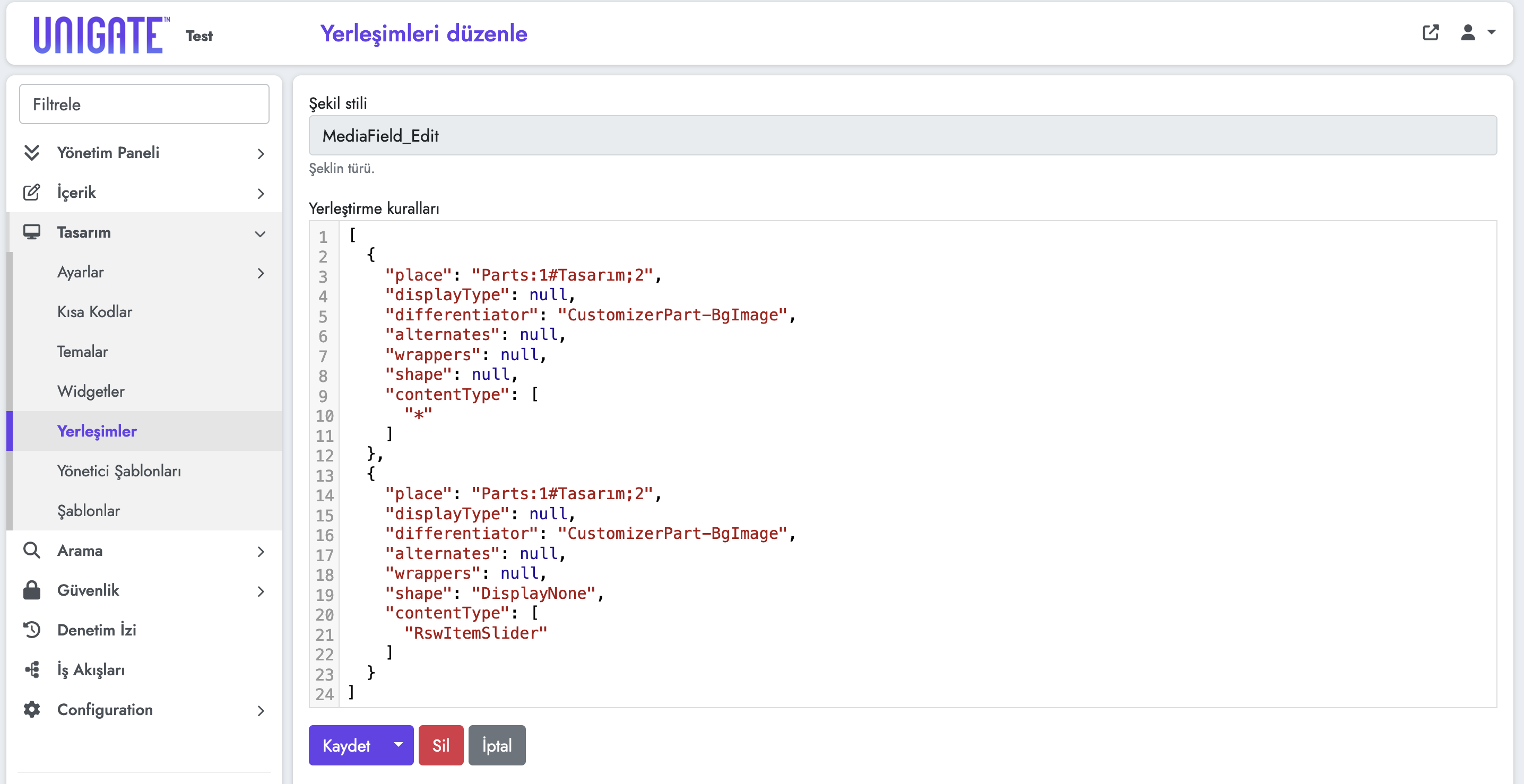Open the external site link icon

pyautogui.click(x=1431, y=32)
